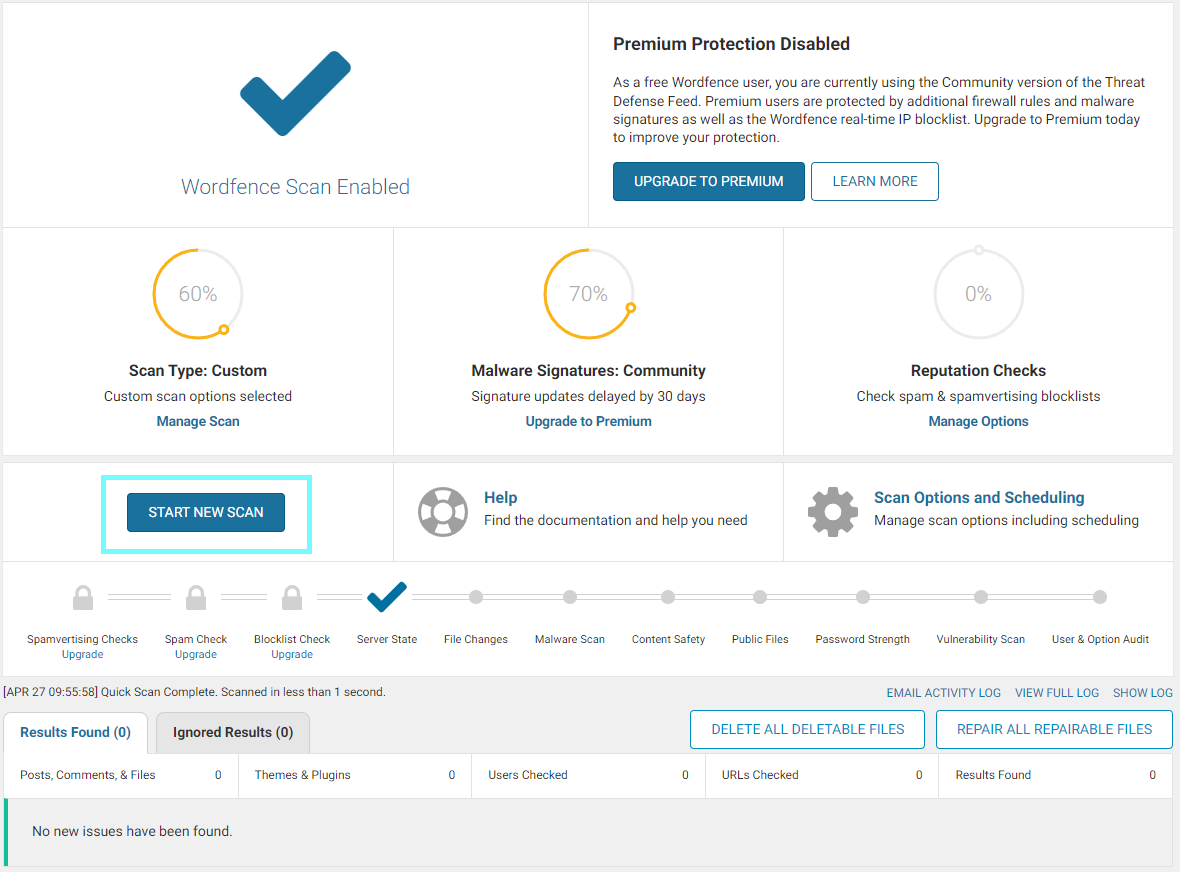The image size is (1180, 872).
Task: Click the Help lifebuoy icon
Action: [442, 511]
